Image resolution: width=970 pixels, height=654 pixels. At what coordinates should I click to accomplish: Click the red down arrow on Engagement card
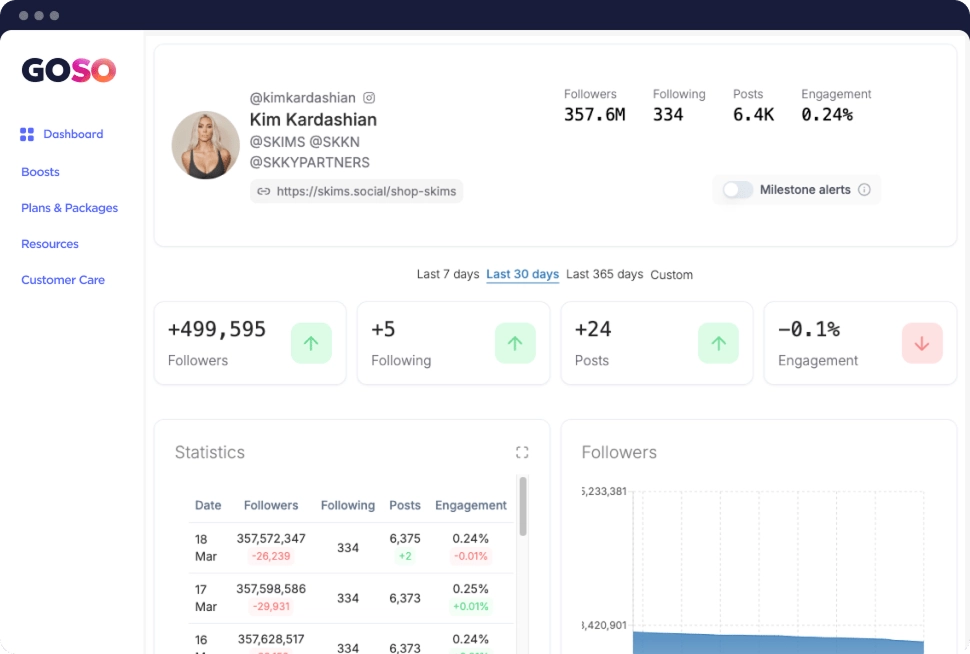[x=922, y=343]
